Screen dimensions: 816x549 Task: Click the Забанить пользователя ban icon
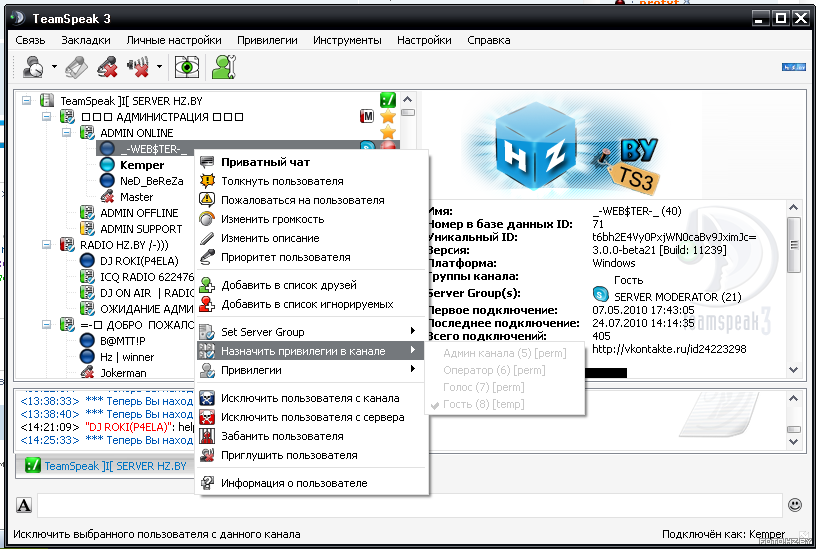click(207, 436)
